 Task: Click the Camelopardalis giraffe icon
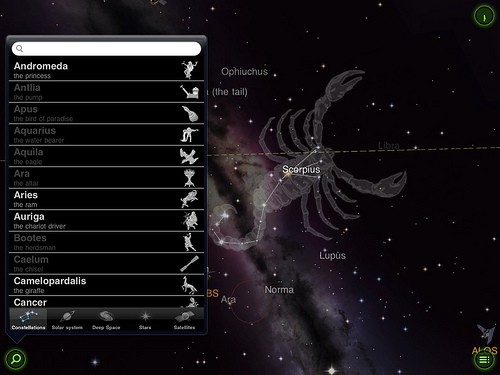189,285
